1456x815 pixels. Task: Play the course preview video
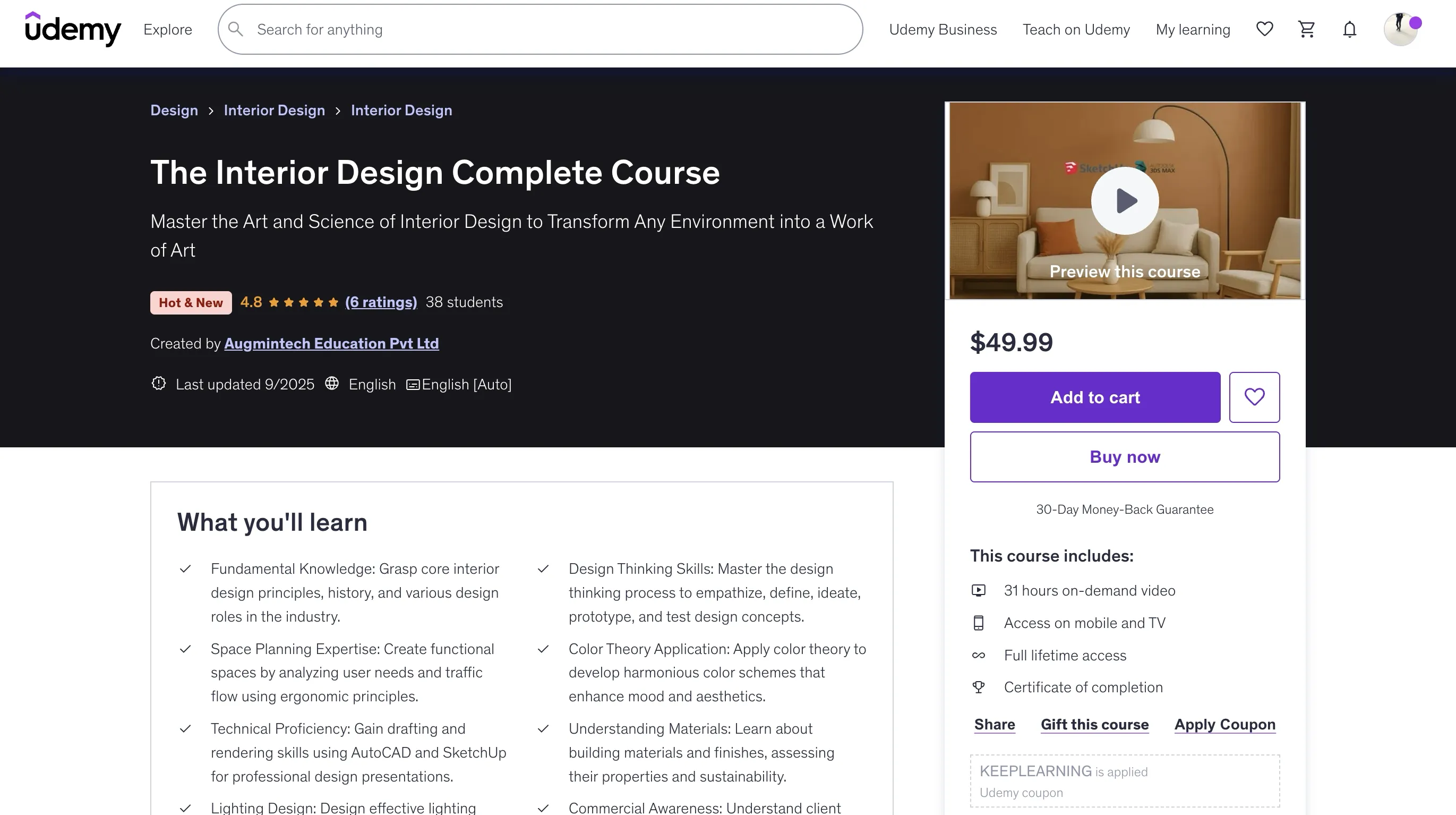1124,201
